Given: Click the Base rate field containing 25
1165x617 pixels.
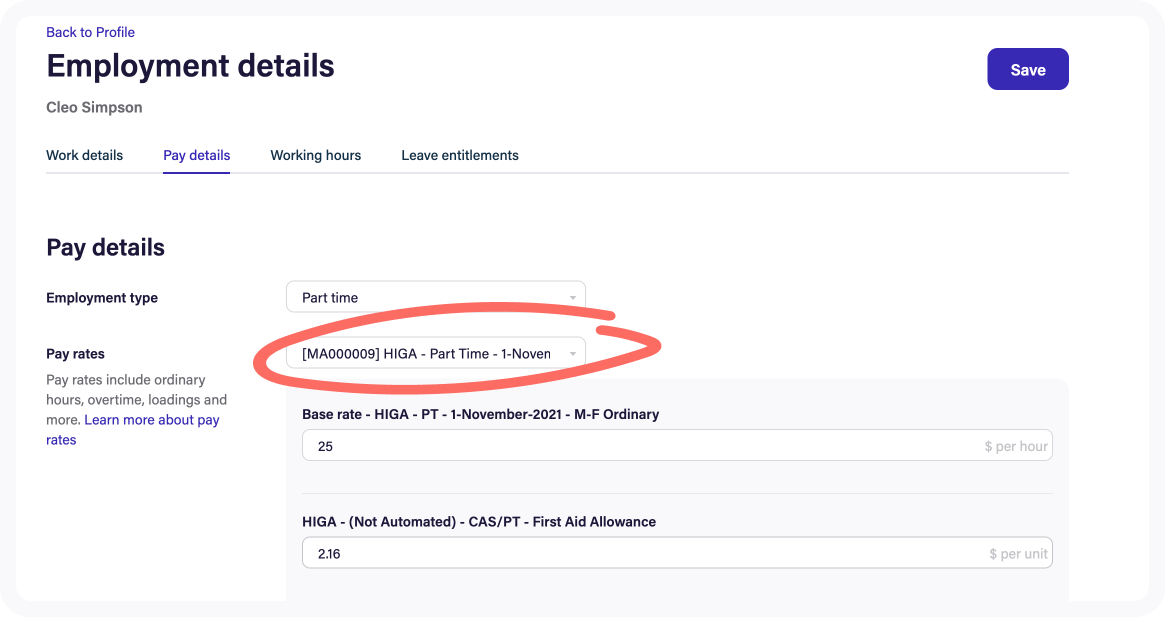Looking at the screenshot, I should click(x=640, y=446).
